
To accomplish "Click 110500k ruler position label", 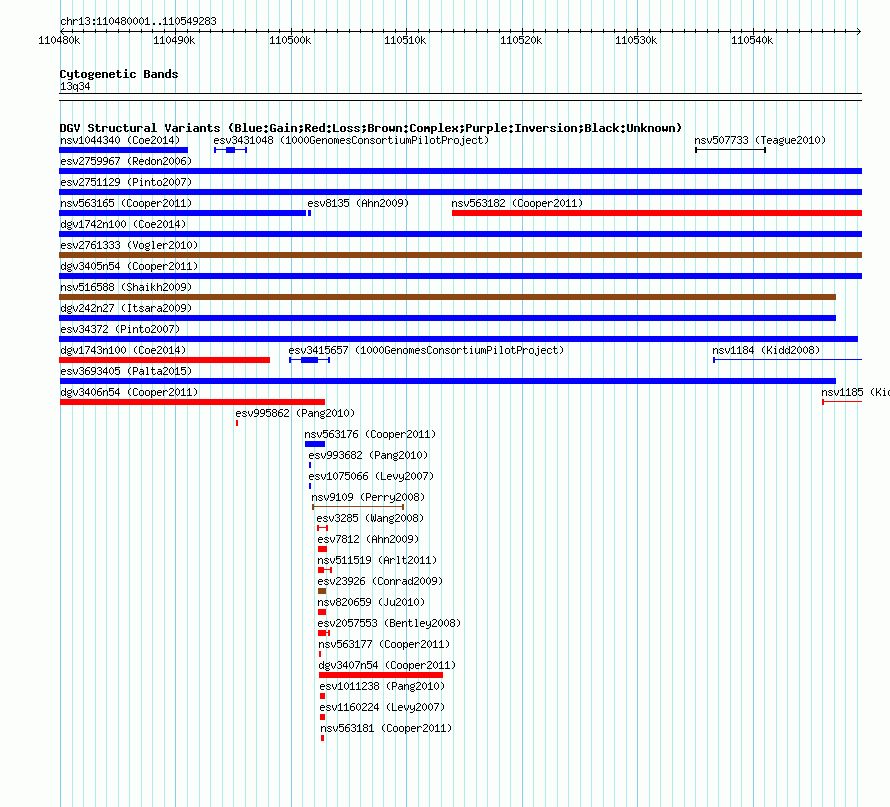I will (290, 40).
